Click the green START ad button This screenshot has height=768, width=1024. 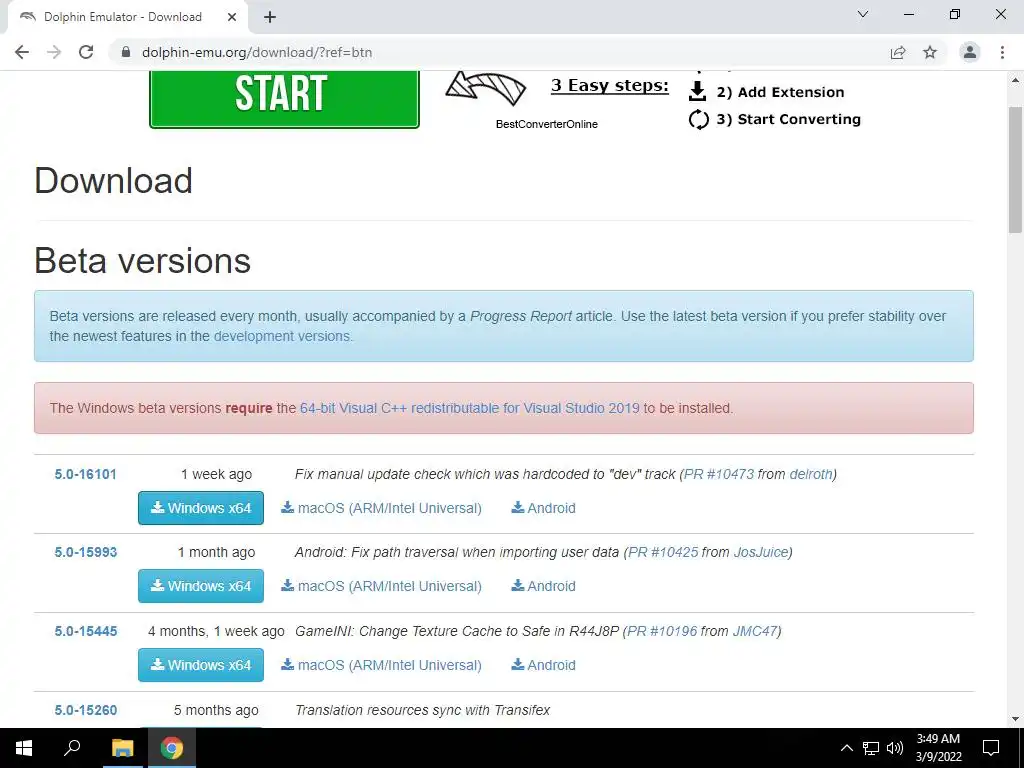click(x=284, y=98)
